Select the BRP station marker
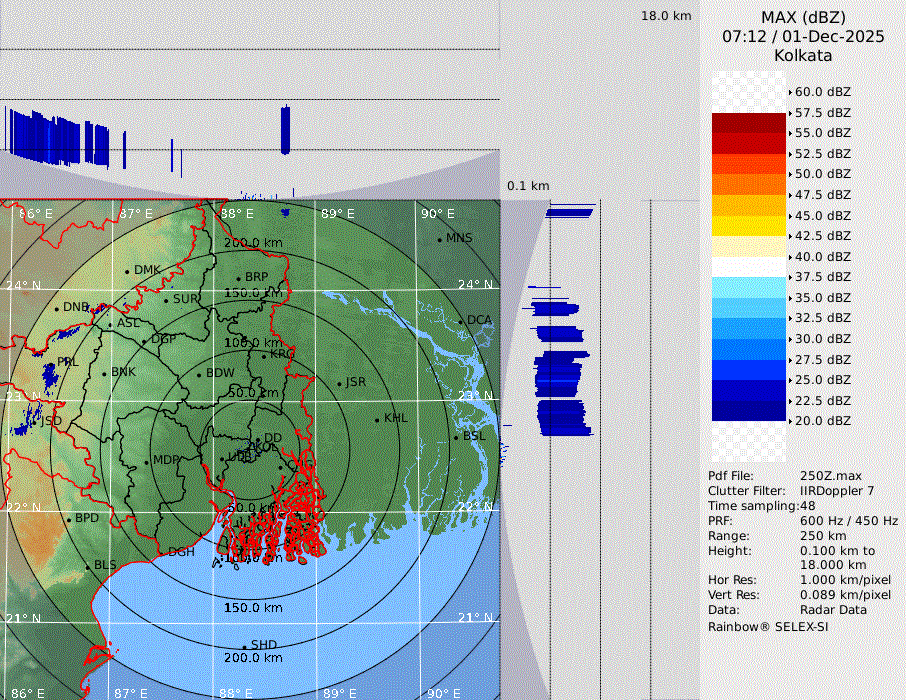 [x=238, y=278]
